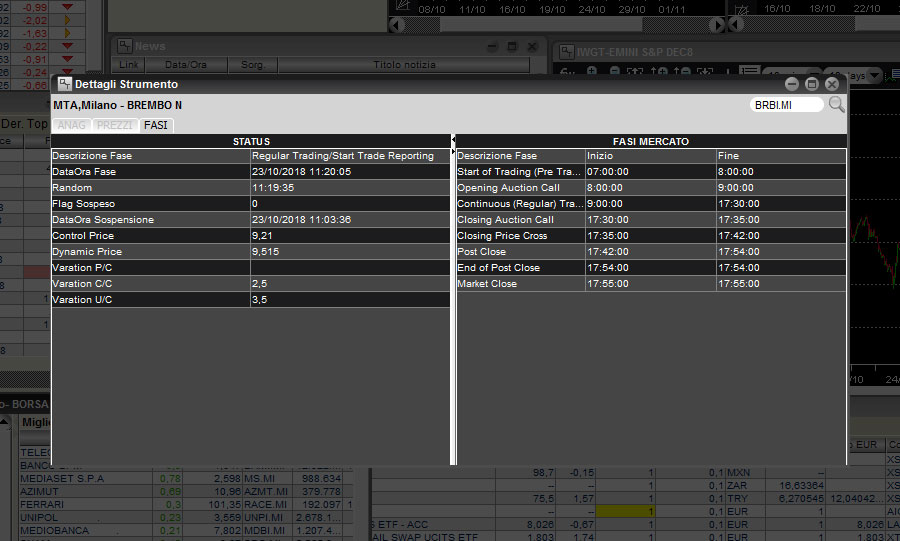Click MEDIOBANCA in the bottom list
Viewport: 900px width, 541px height.
pos(55,531)
